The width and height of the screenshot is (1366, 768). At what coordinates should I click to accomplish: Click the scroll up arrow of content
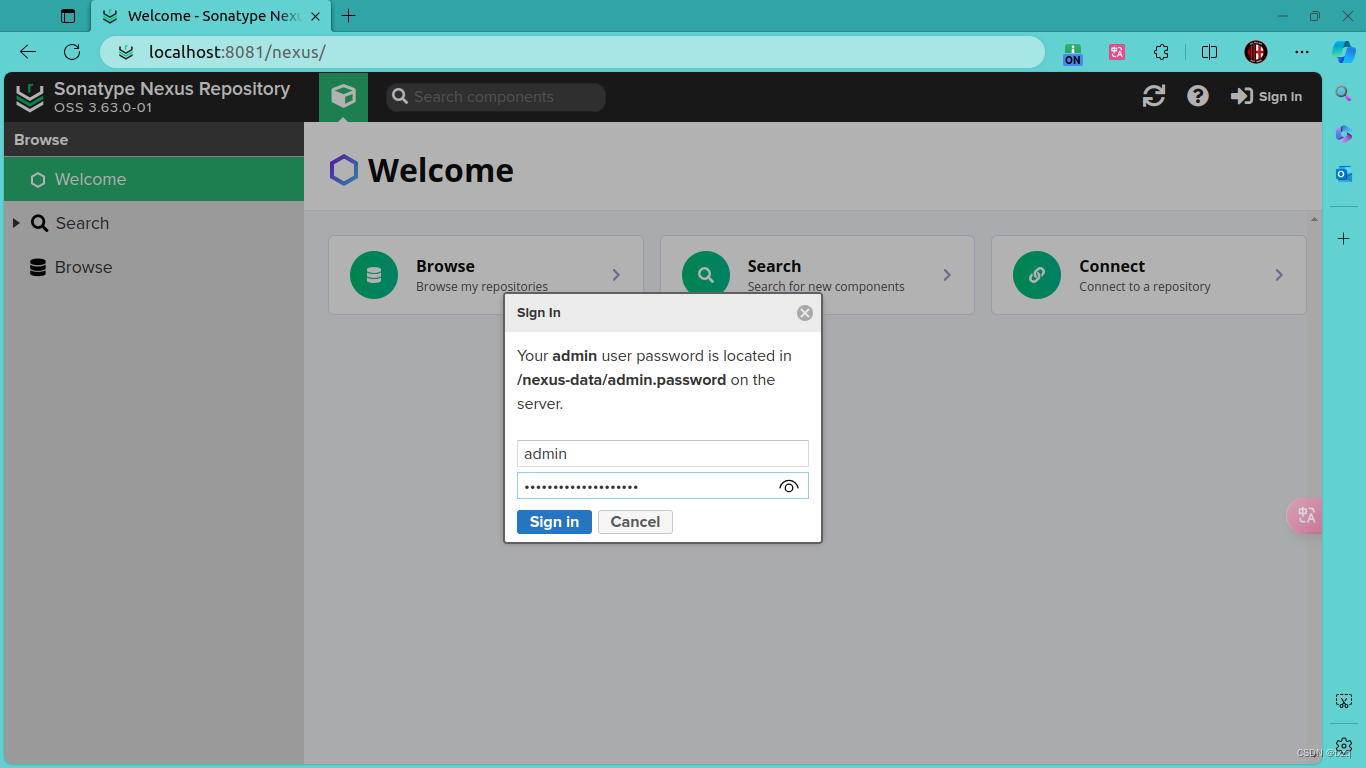pyautogui.click(x=1314, y=219)
